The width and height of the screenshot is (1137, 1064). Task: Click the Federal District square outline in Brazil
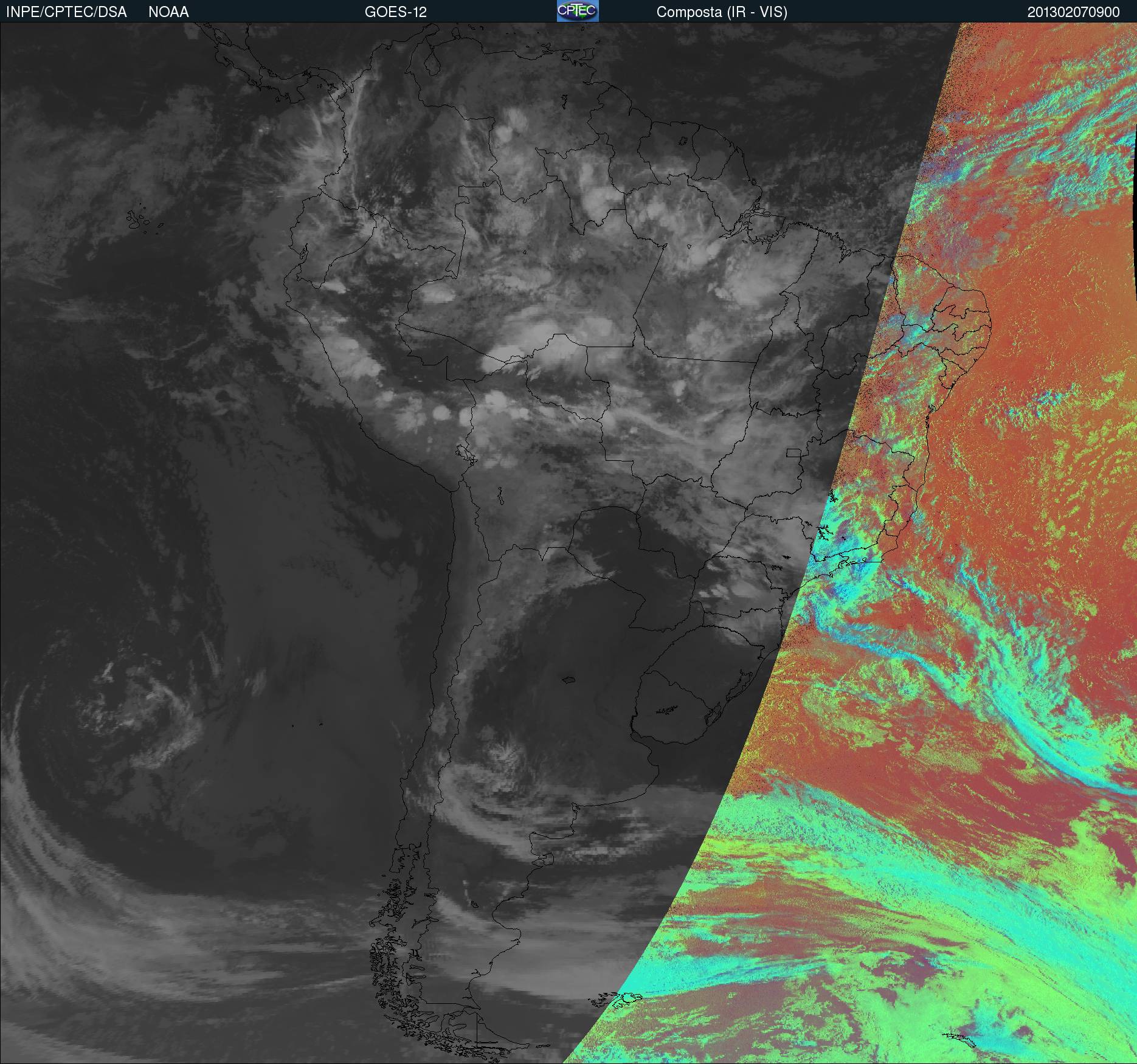794,452
